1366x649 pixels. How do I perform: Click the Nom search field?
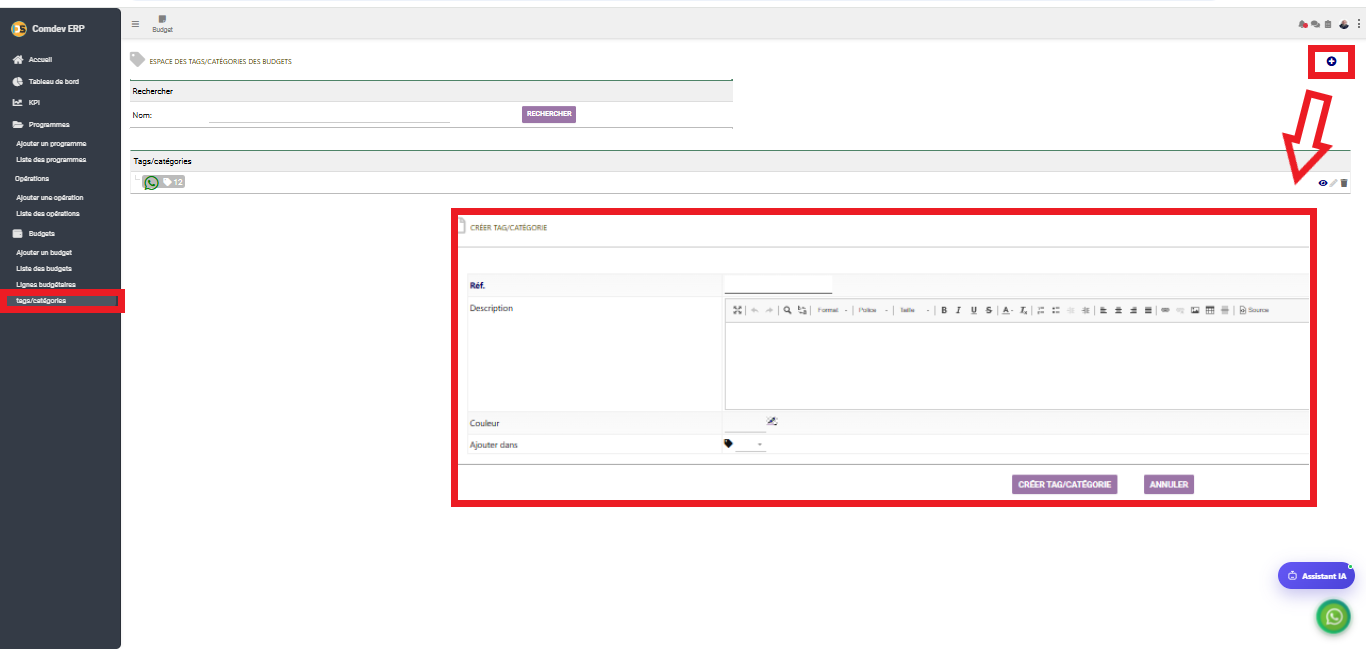coord(329,114)
